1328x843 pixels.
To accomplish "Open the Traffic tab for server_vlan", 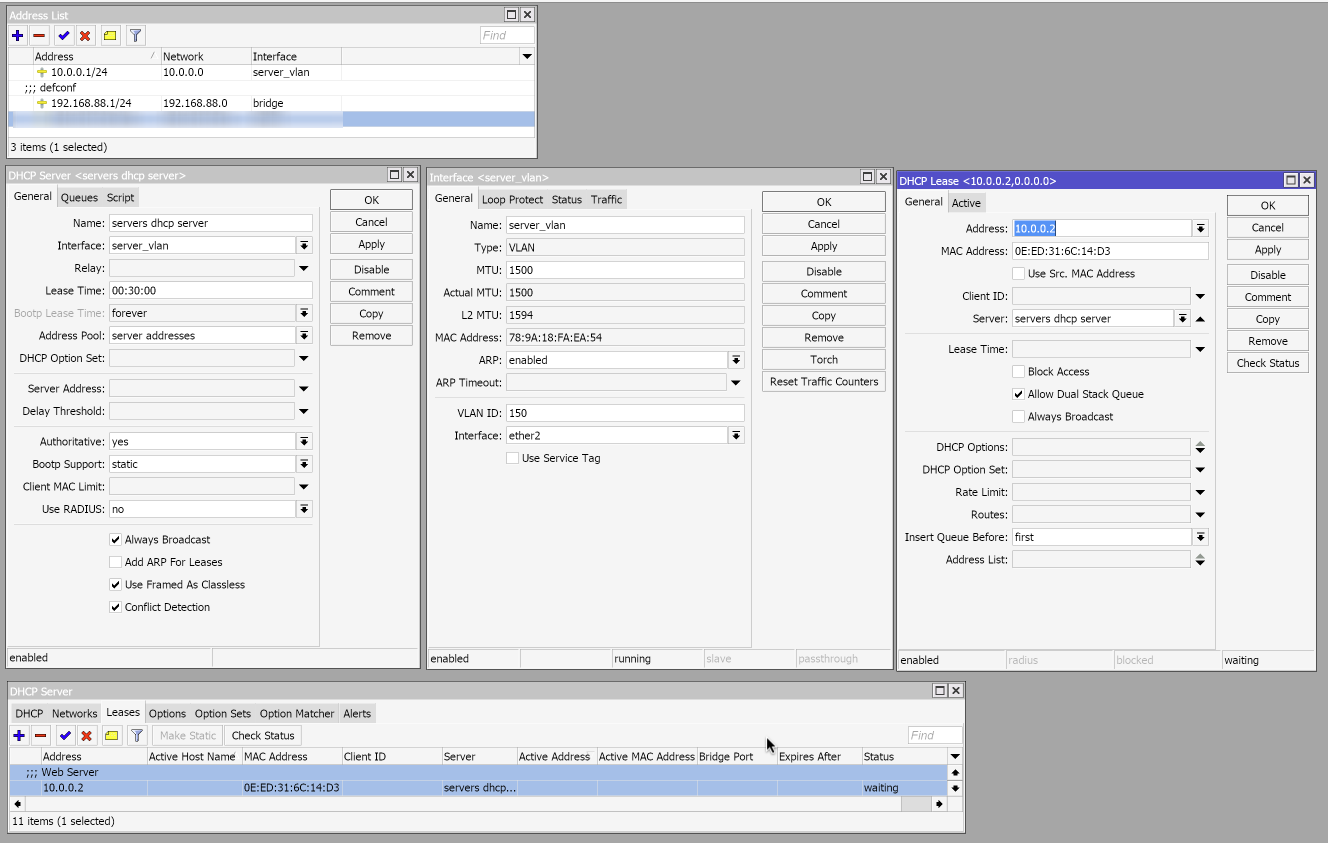I will (x=607, y=199).
